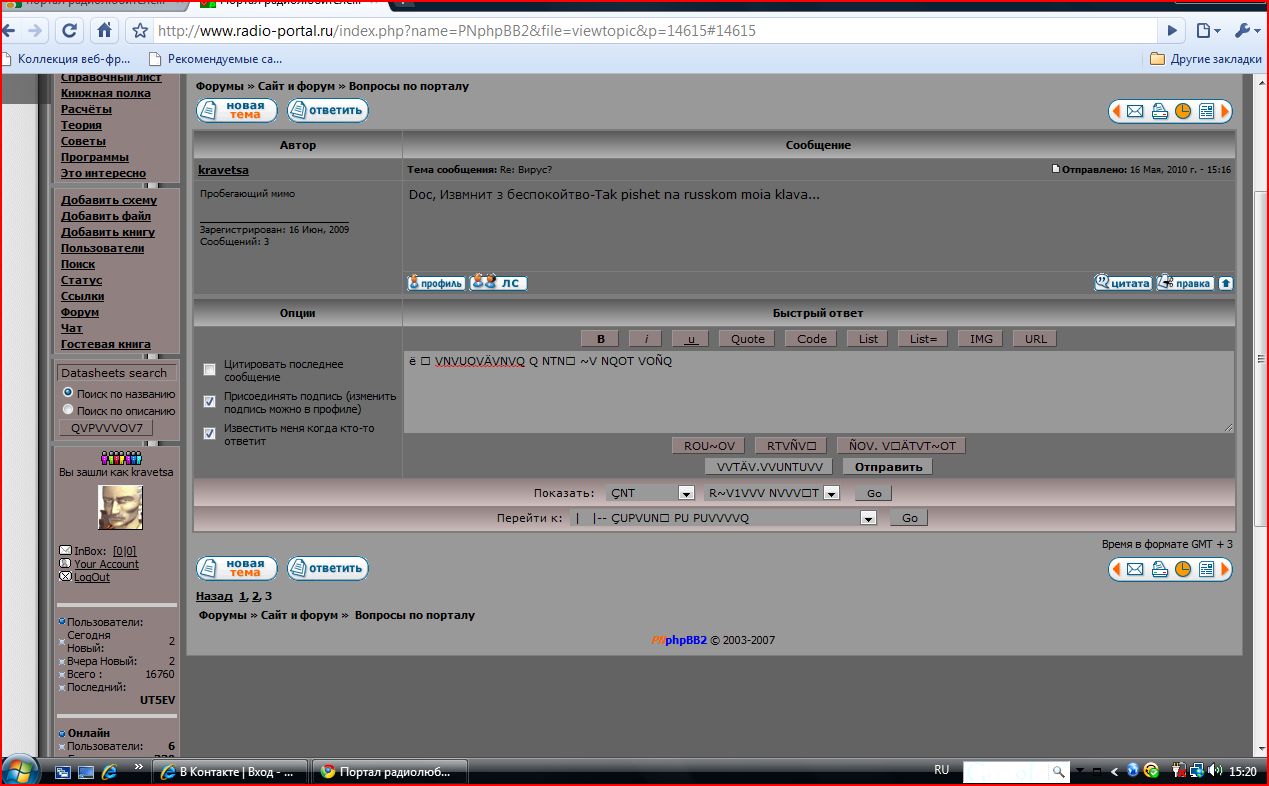
Task: Bookmark this page with the star icon
Action: [x=140, y=31]
